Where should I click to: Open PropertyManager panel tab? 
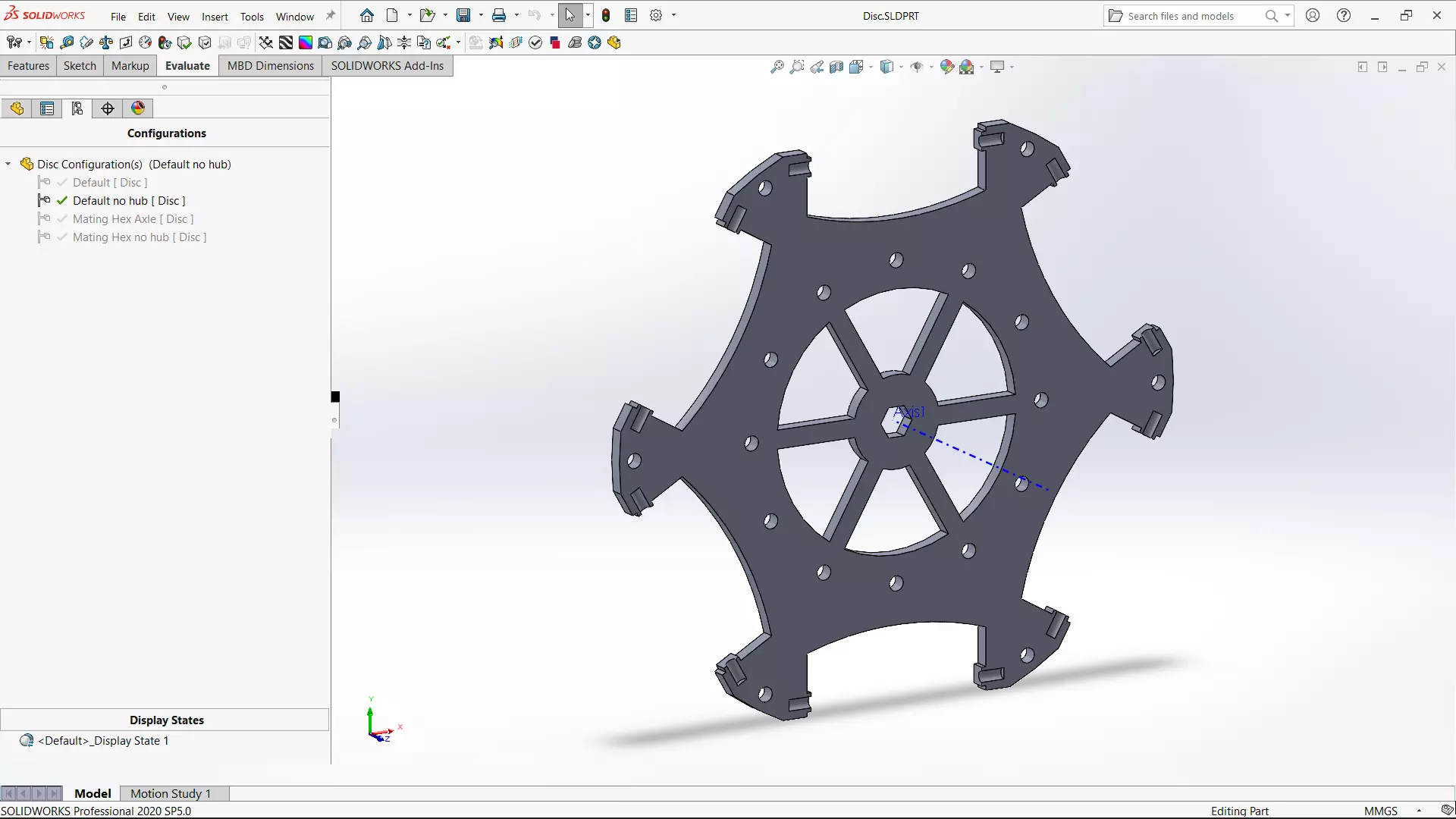coord(47,108)
